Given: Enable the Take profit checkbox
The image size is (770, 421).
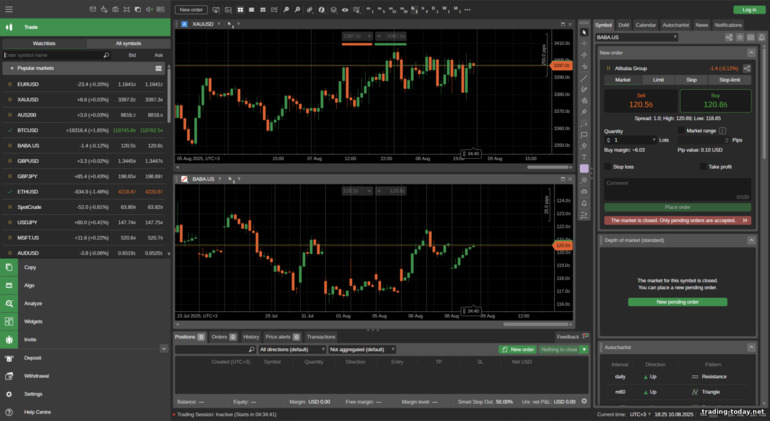Looking at the screenshot, I should point(703,167).
